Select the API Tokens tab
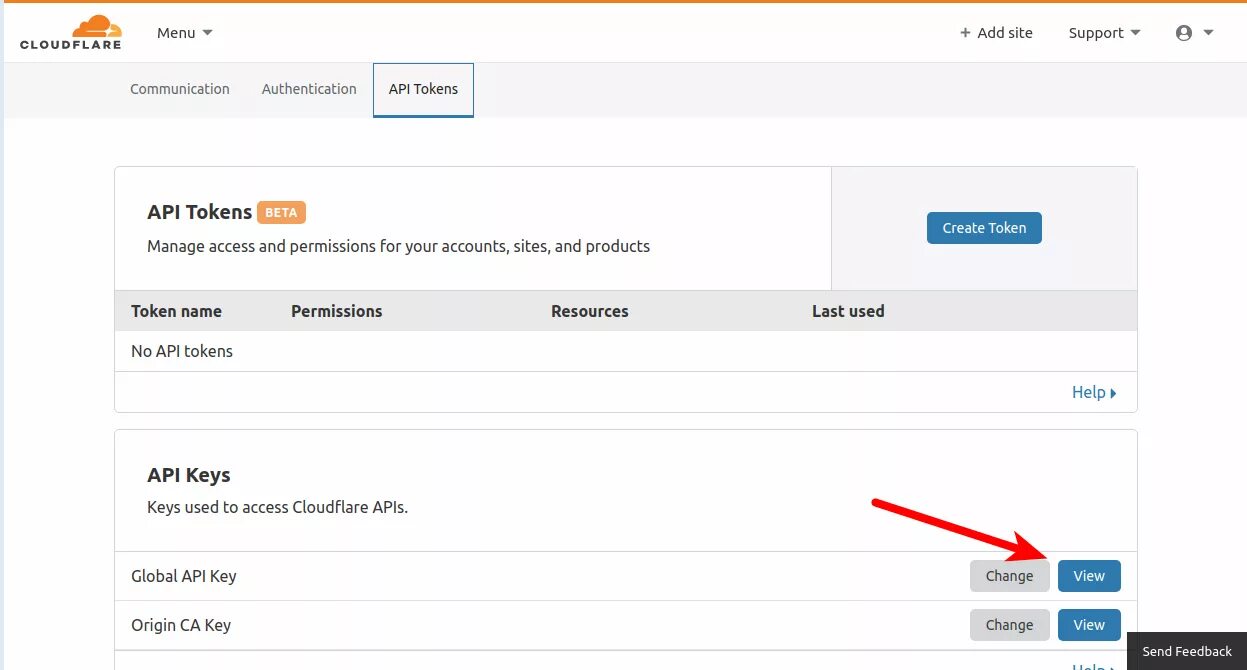The width and height of the screenshot is (1247, 670). (423, 90)
